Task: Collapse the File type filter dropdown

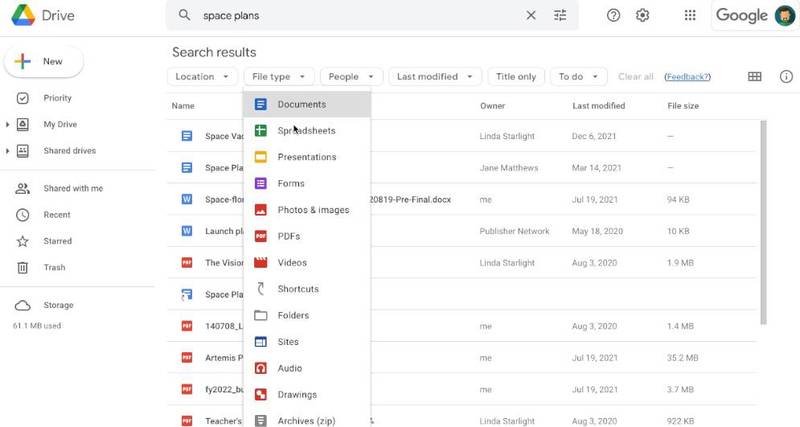Action: pyautogui.click(x=279, y=77)
